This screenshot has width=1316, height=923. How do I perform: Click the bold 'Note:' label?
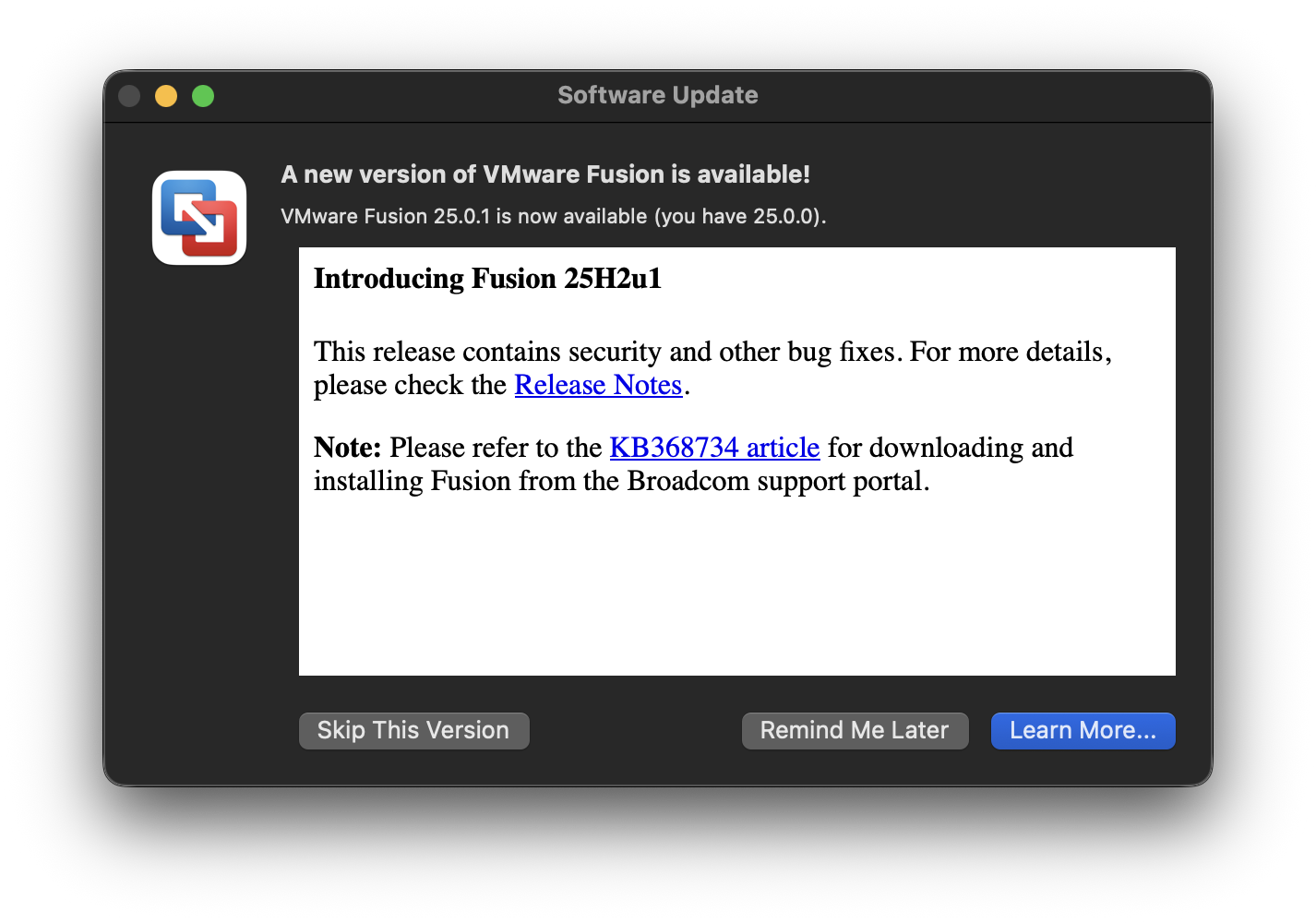(x=347, y=448)
